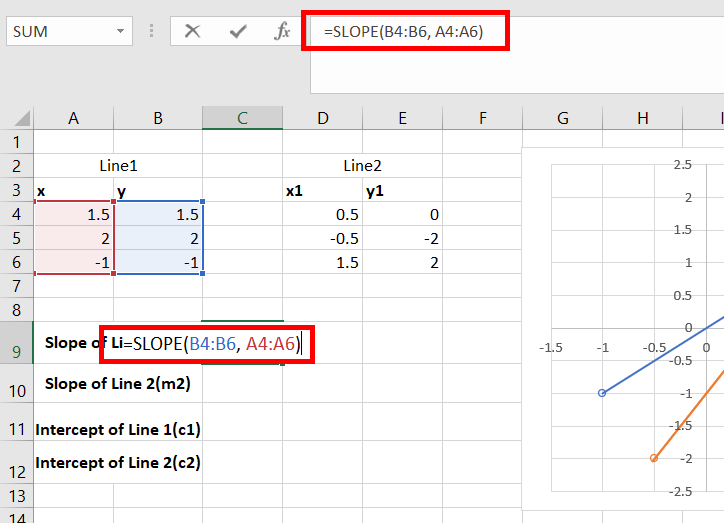Click cell B5 containing 2
This screenshot has width=724, height=523.
pos(158,238)
